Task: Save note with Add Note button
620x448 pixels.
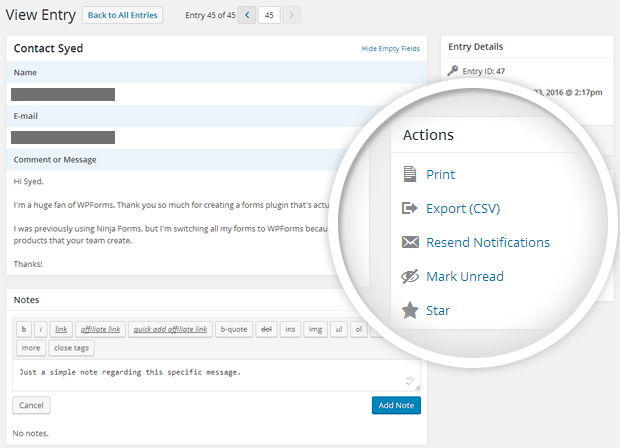Action: coord(396,405)
